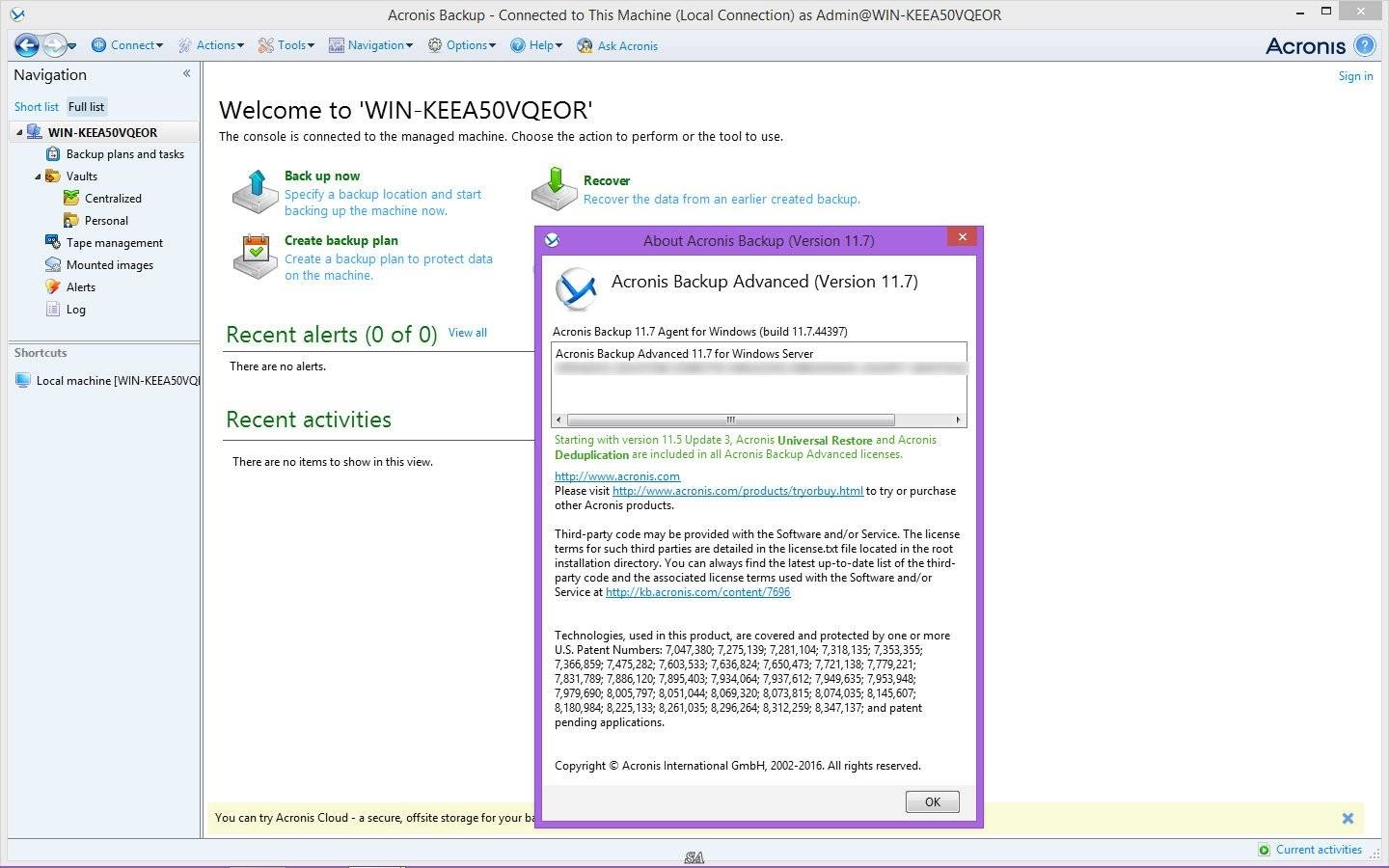Switch to the Full list view

point(86,107)
